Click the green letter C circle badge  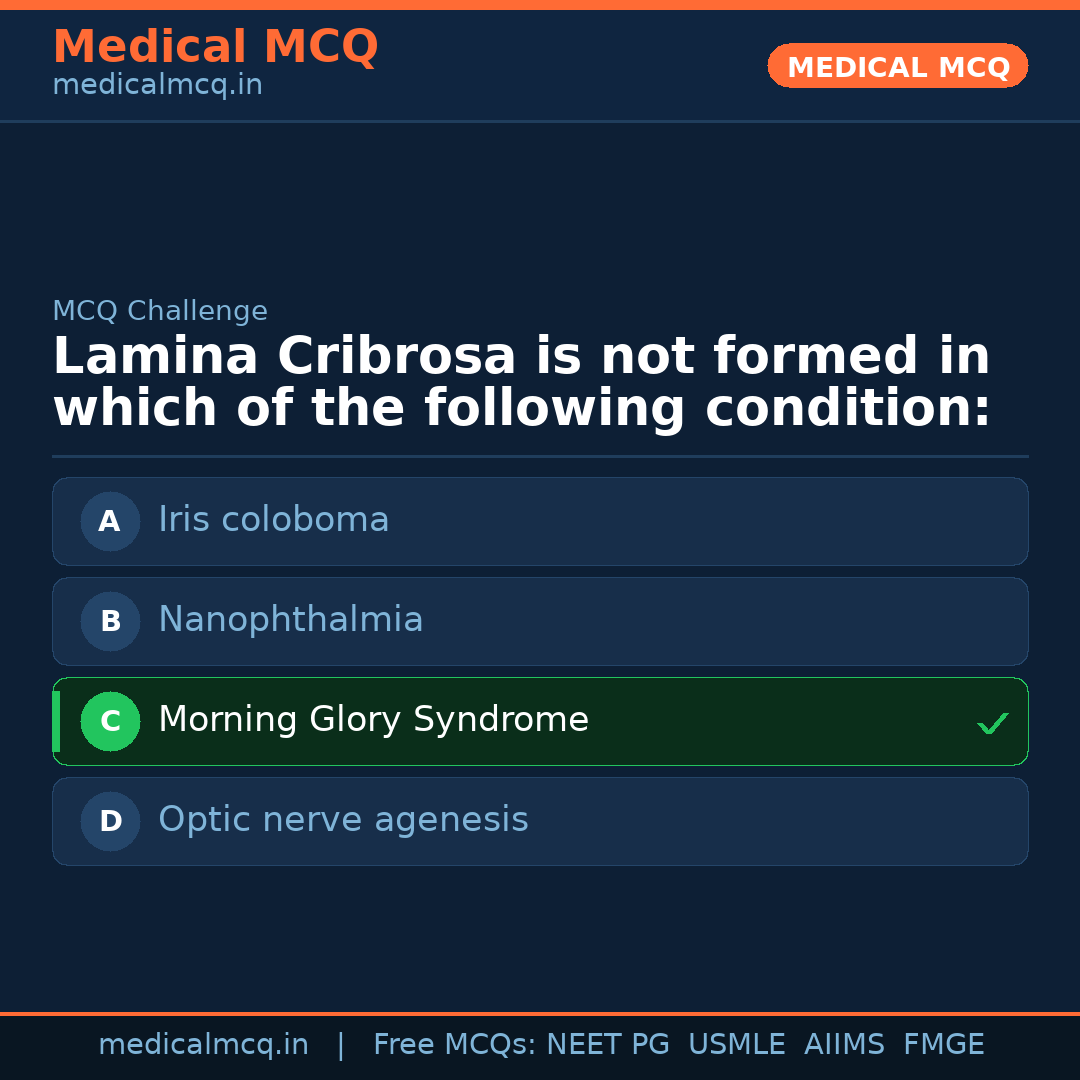(x=110, y=721)
